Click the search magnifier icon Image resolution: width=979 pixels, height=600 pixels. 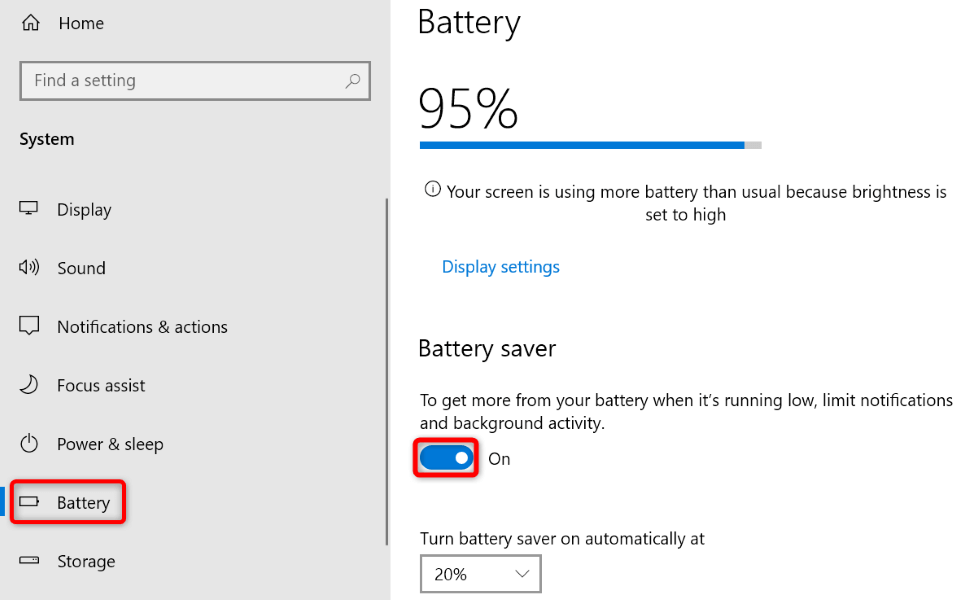click(353, 80)
